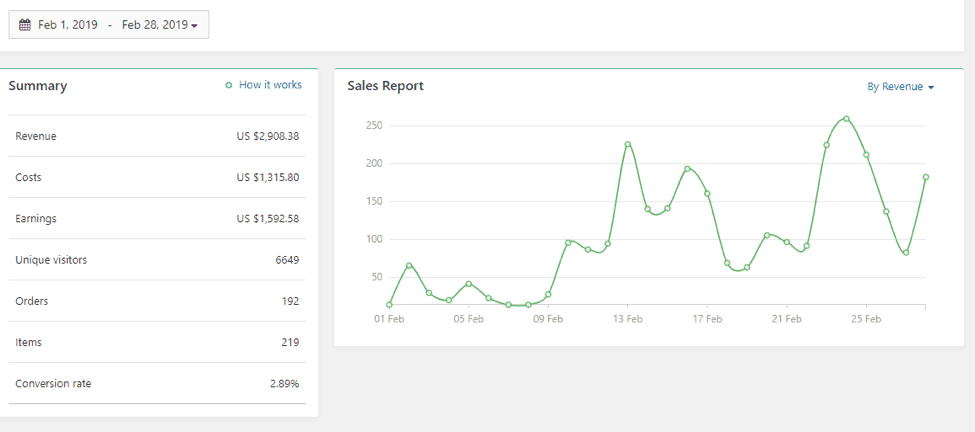Select the Feb 28, 2019 end date
The image size is (975, 432).
(154, 25)
